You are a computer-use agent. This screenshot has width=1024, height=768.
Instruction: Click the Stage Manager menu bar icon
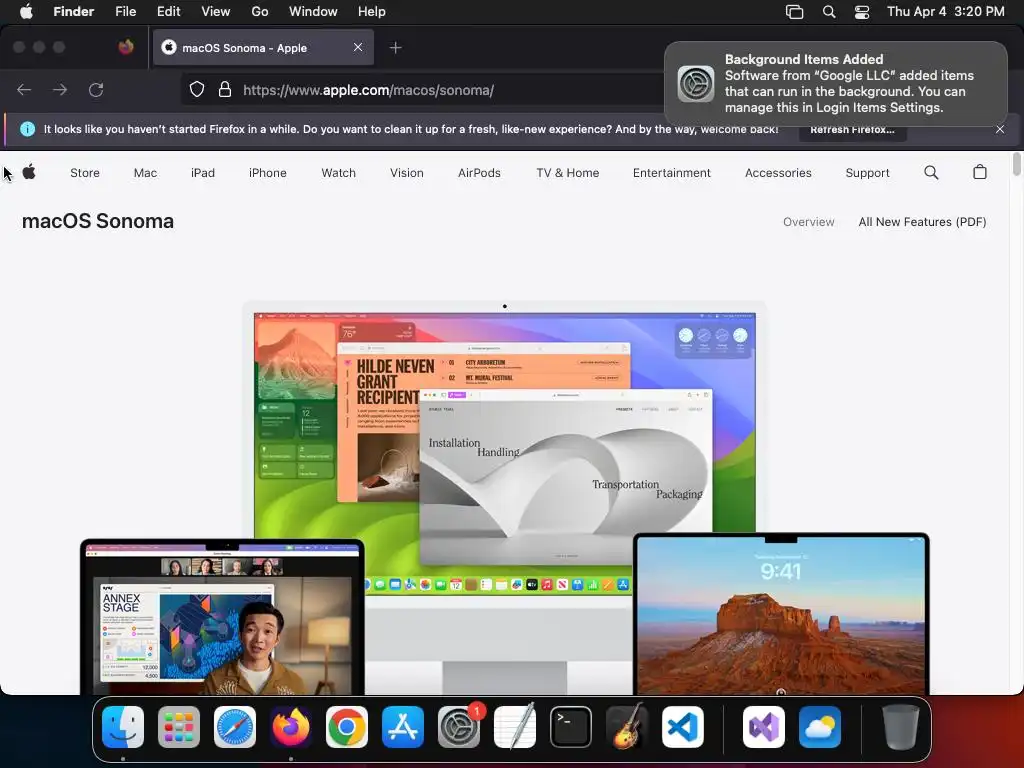pos(794,12)
